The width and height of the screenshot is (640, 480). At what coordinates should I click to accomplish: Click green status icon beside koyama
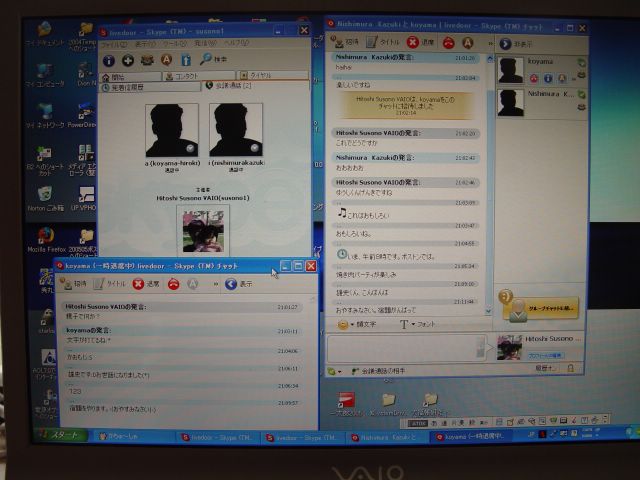582,63
